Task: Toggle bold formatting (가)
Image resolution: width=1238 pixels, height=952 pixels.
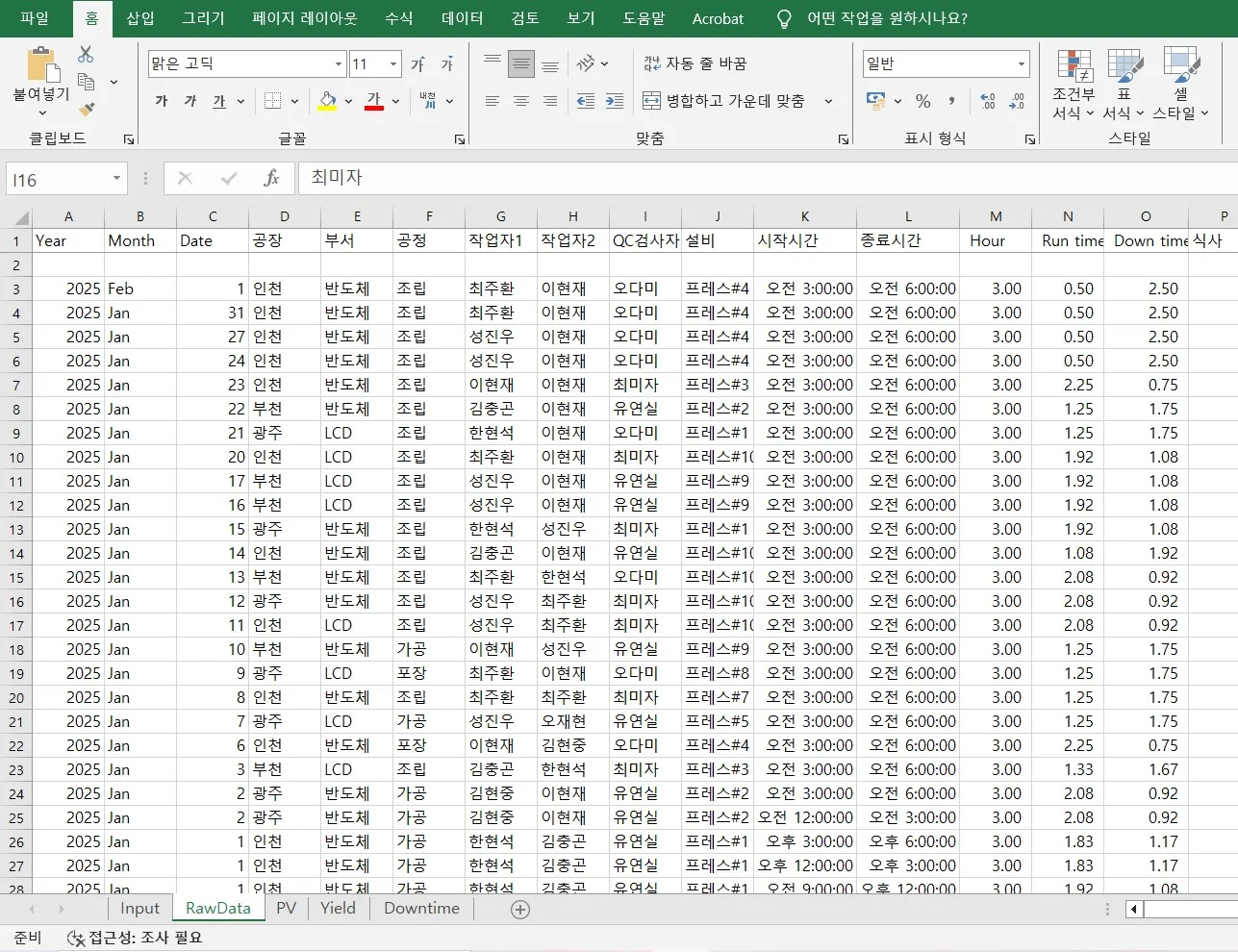Action: [x=162, y=101]
